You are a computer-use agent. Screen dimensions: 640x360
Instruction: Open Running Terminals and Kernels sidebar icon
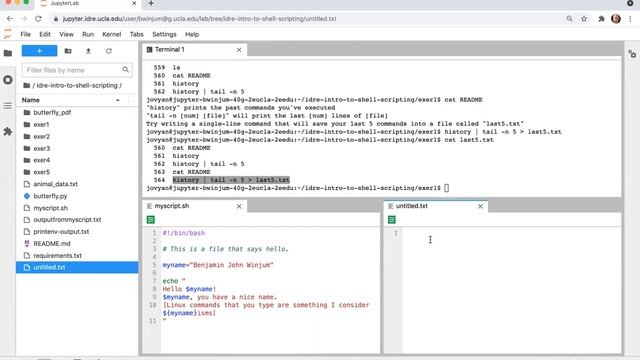coord(8,80)
